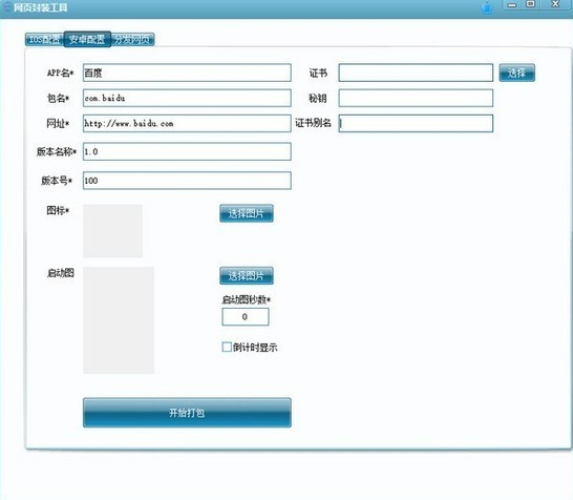Image resolution: width=573 pixels, height=500 pixels.
Task: Click the 图标 preview placeholder
Action: [113, 231]
